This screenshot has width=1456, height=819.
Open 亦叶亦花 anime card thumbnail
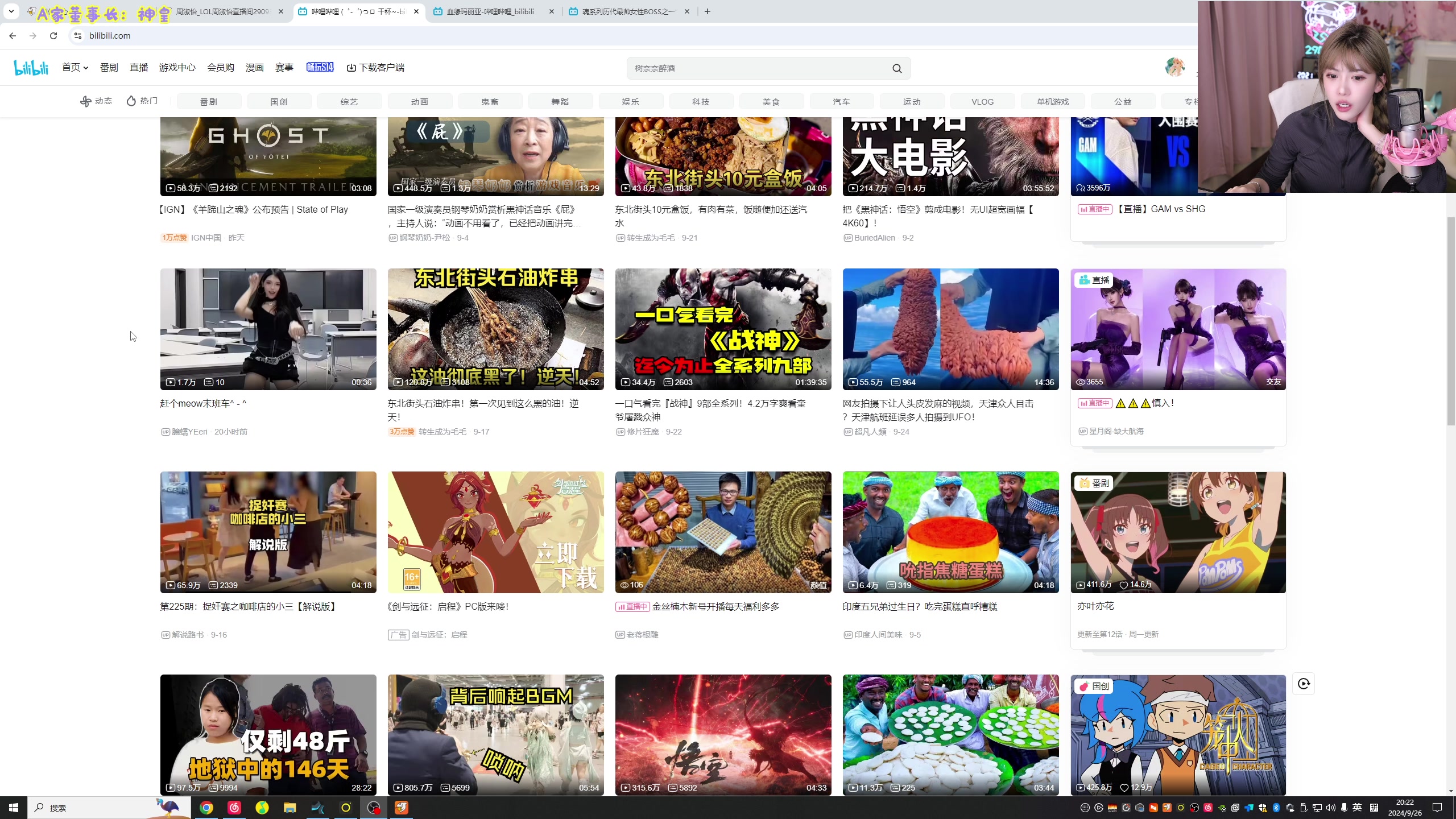(x=1178, y=532)
